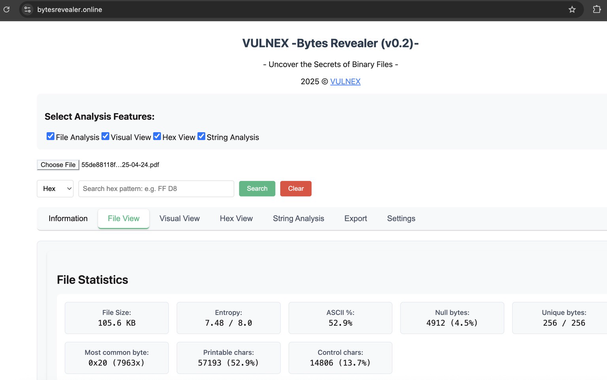The image size is (607, 380).
Task: Open the Export tab
Action: pyautogui.click(x=356, y=219)
